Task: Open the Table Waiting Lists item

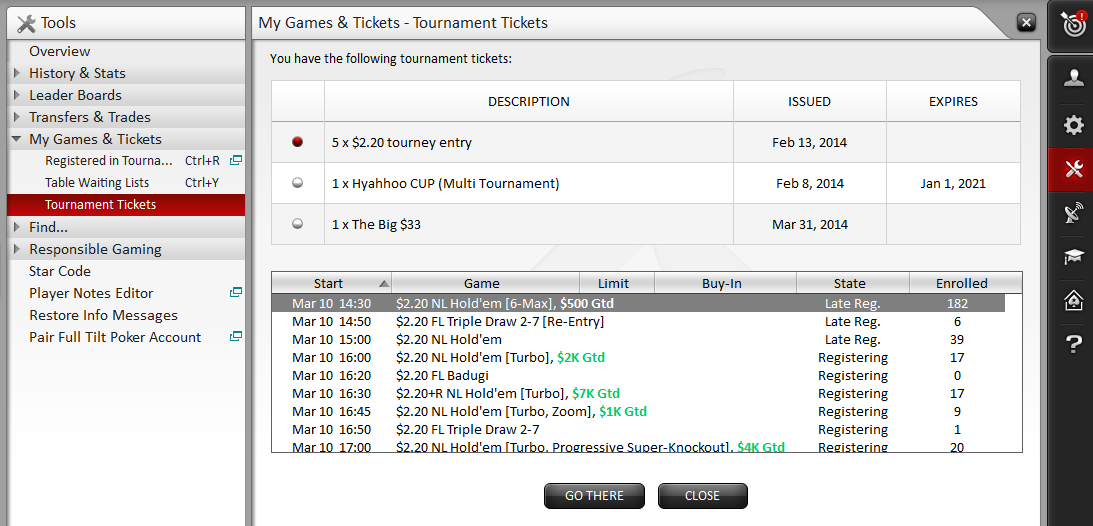Action: click(x=97, y=183)
